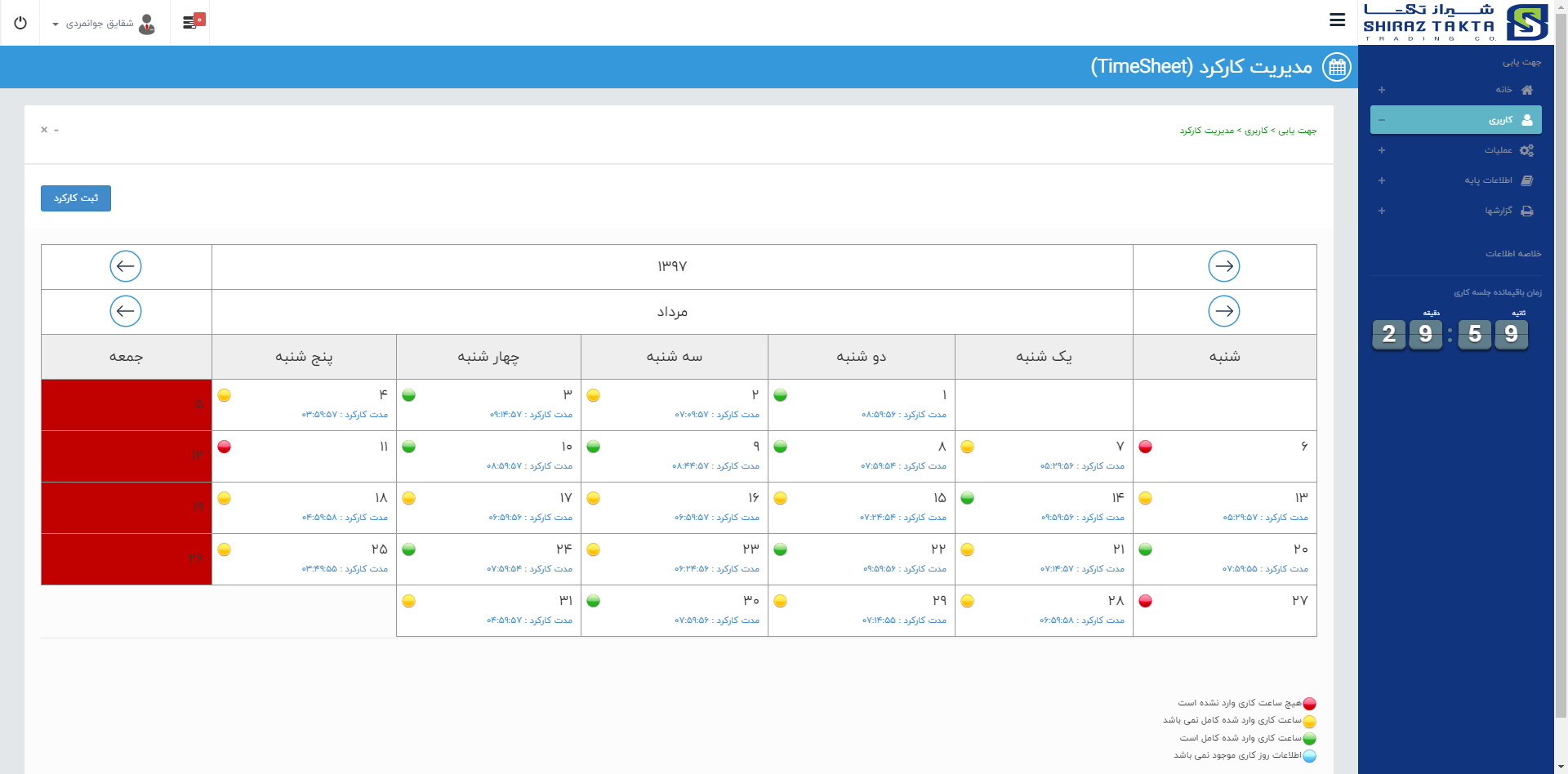
Task: Expand the عملیات item plus sign
Action: click(1382, 150)
